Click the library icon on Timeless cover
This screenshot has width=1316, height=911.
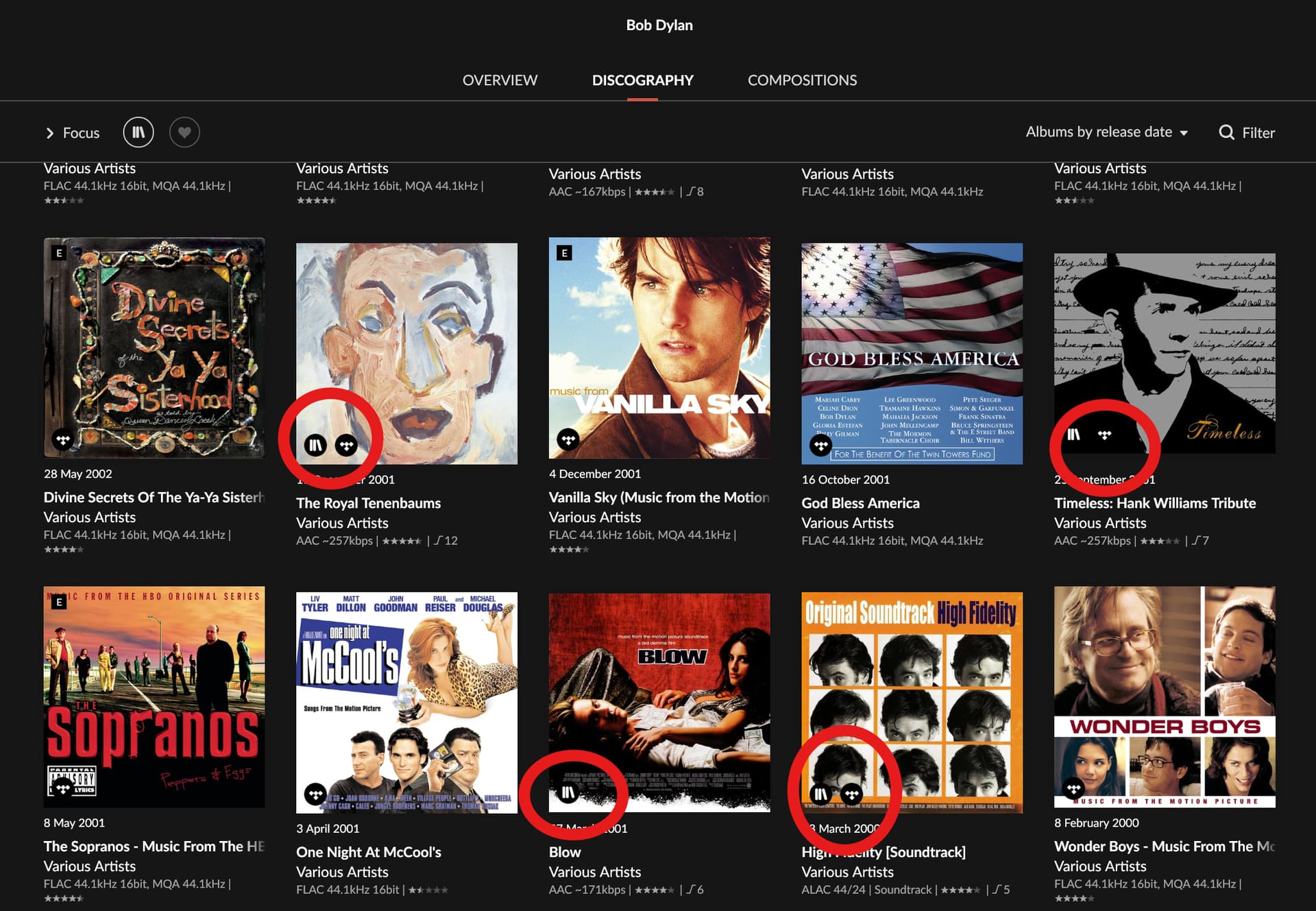(1073, 435)
